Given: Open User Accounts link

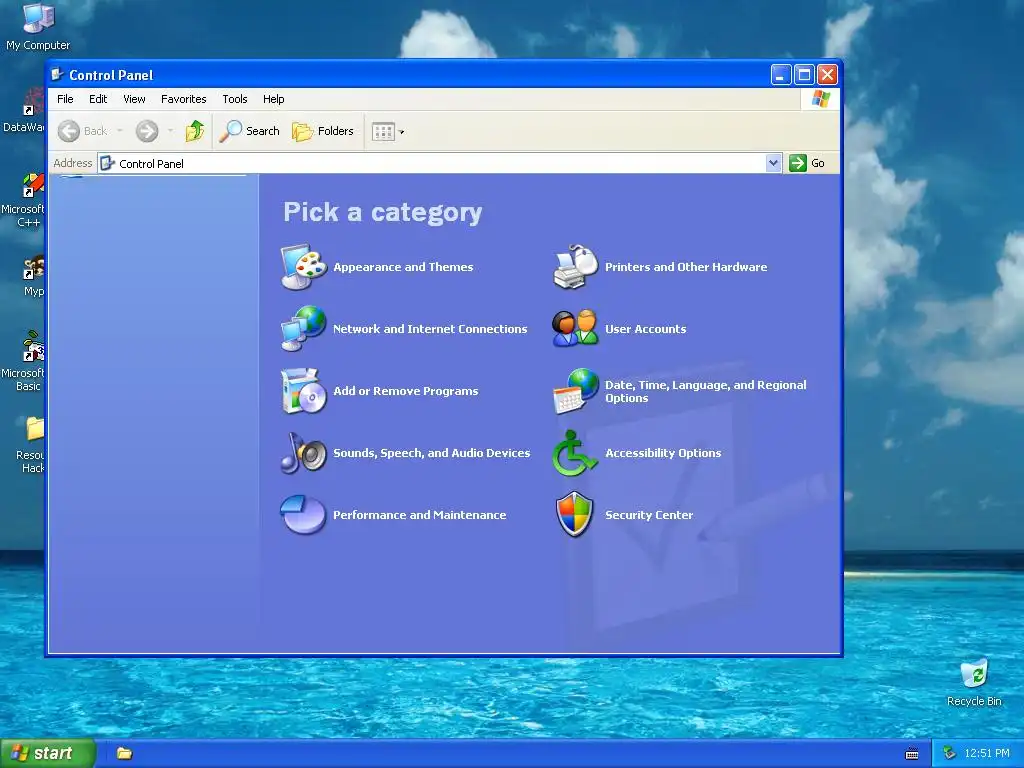Looking at the screenshot, I should tap(645, 329).
